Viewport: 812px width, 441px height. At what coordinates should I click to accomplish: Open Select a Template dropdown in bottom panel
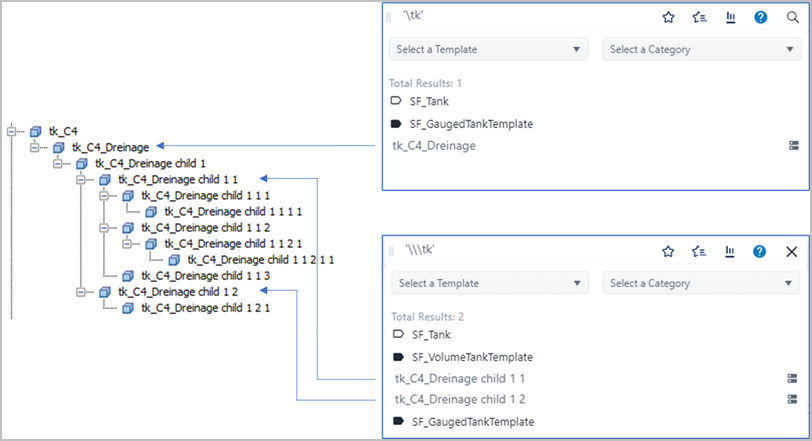click(489, 283)
